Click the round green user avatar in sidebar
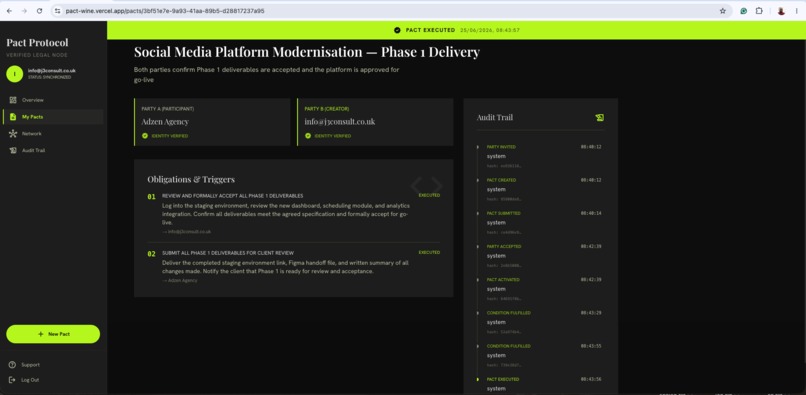806x395 pixels. tap(14, 74)
